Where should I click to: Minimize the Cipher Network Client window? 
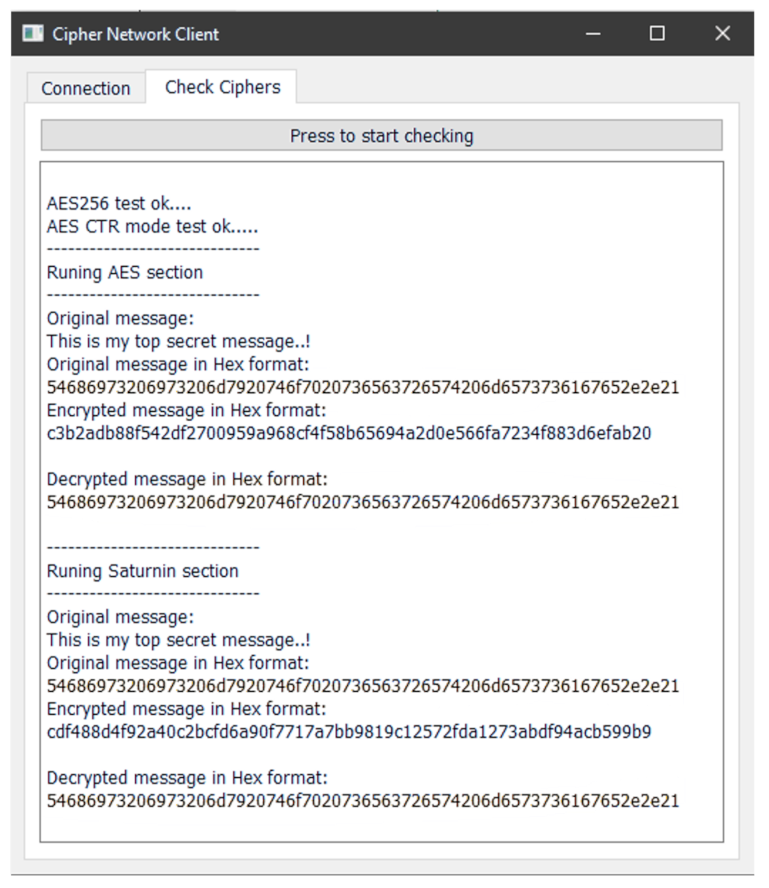(594, 34)
